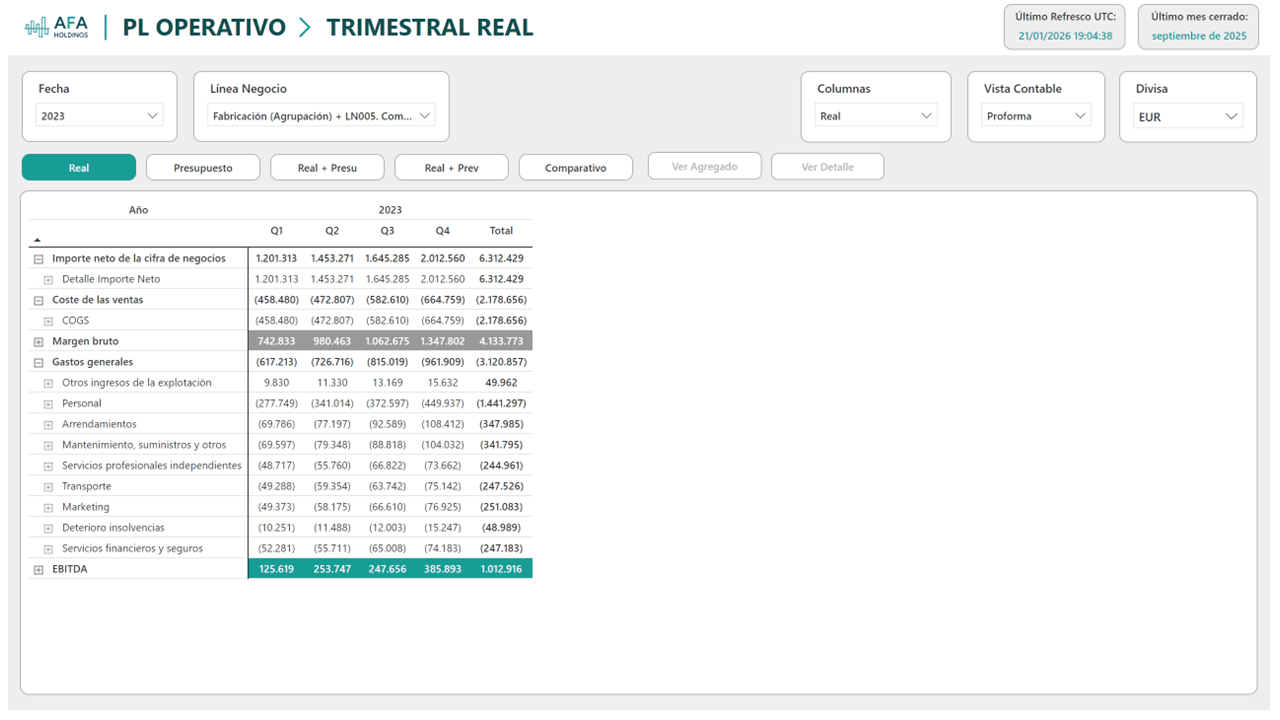Expand the Margen bruto row
Viewport: 1280px width, 720px height.
click(39, 342)
